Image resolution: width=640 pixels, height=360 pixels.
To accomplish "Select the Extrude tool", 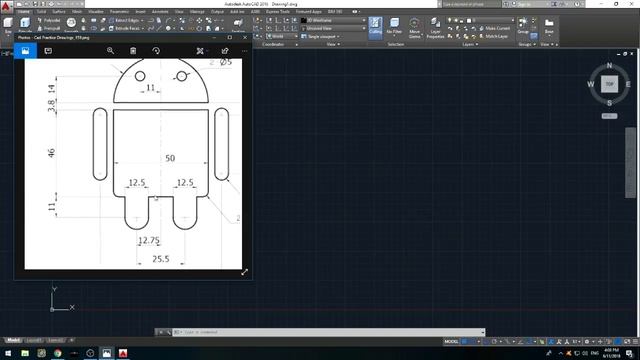I will (x=25, y=24).
